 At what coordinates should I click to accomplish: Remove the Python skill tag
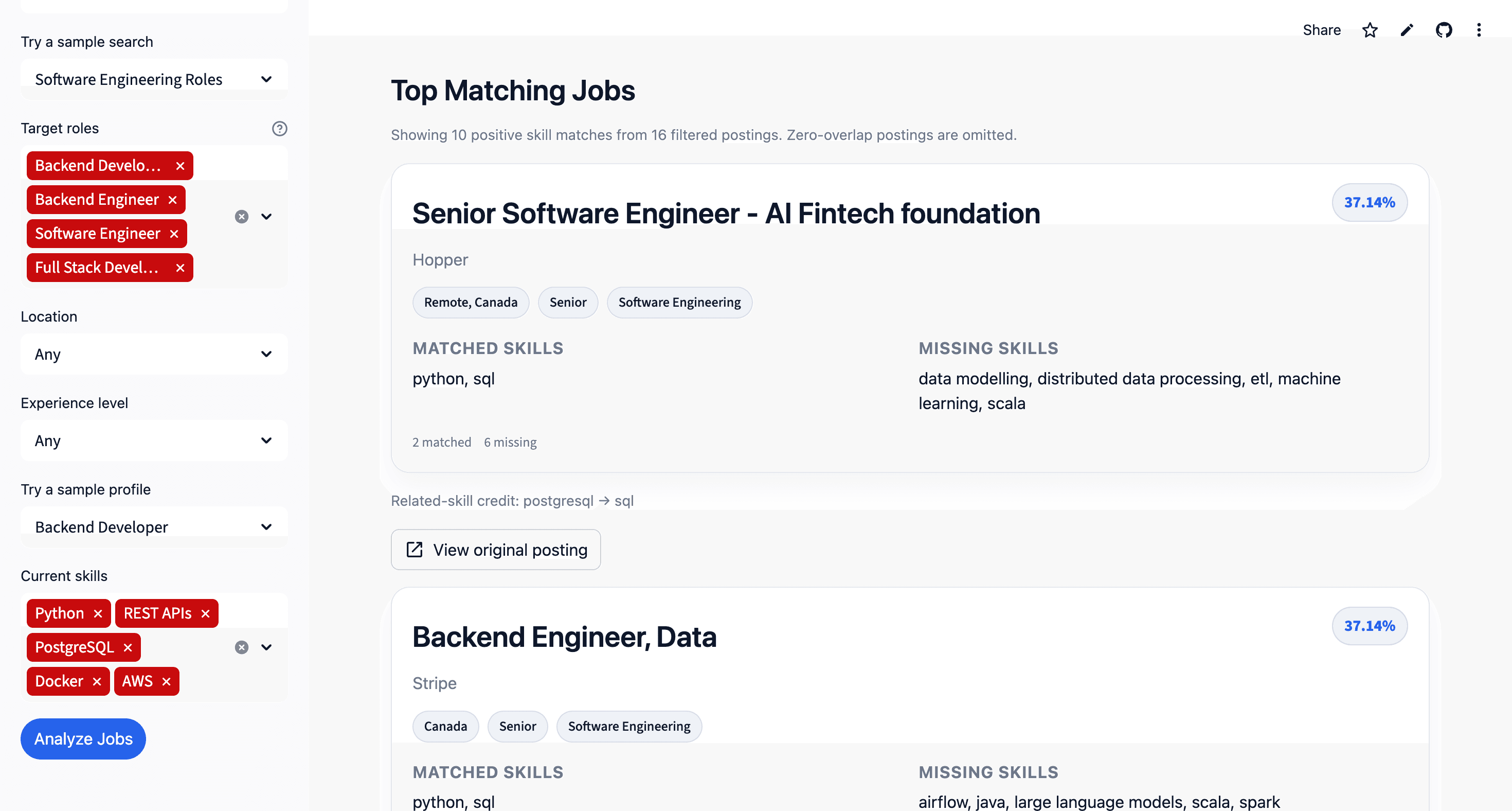98,614
